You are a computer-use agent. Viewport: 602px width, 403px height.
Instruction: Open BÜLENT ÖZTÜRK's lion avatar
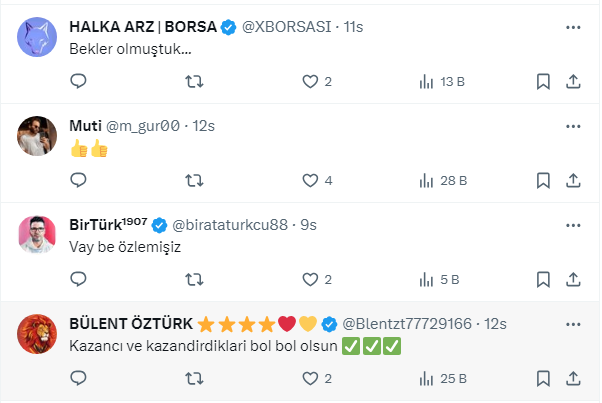(37, 335)
